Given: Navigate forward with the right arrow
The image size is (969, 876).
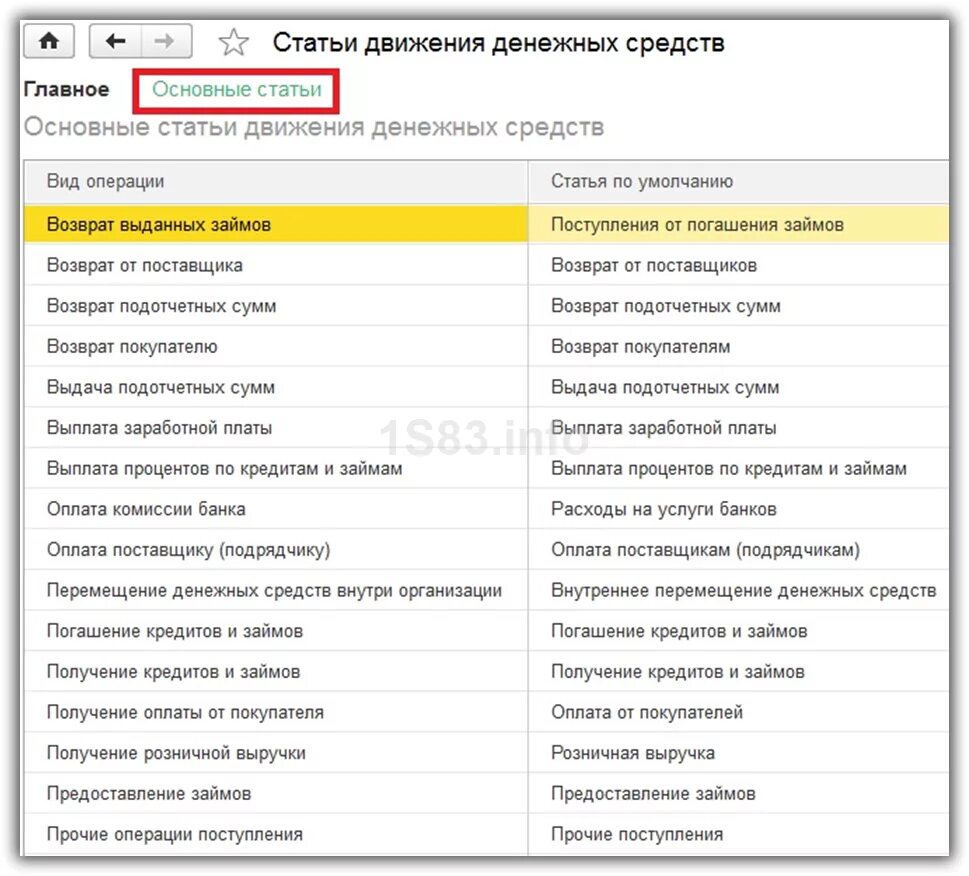Looking at the screenshot, I should pyautogui.click(x=166, y=41).
